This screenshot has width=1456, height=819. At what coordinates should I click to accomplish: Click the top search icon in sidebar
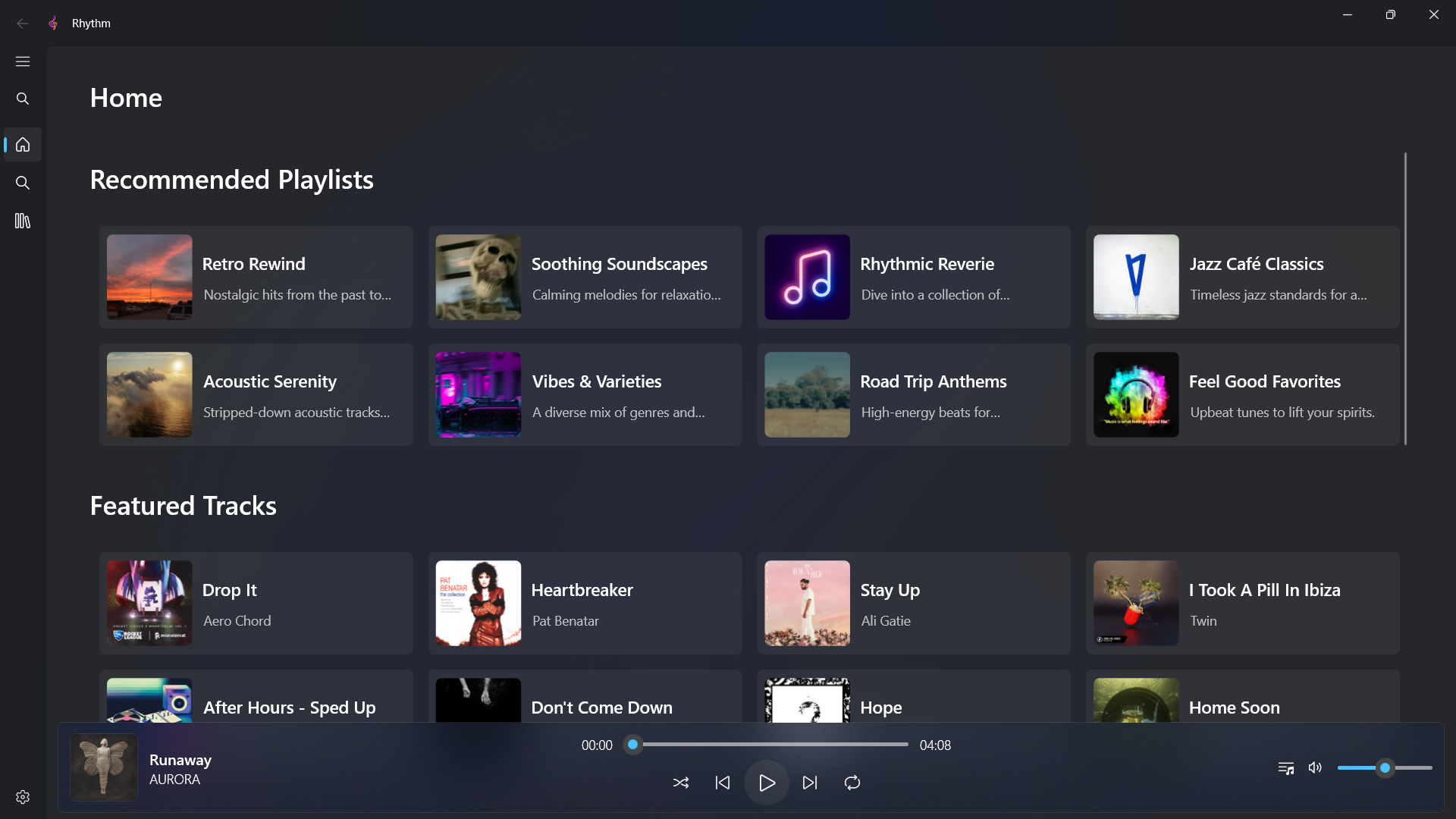point(23,99)
